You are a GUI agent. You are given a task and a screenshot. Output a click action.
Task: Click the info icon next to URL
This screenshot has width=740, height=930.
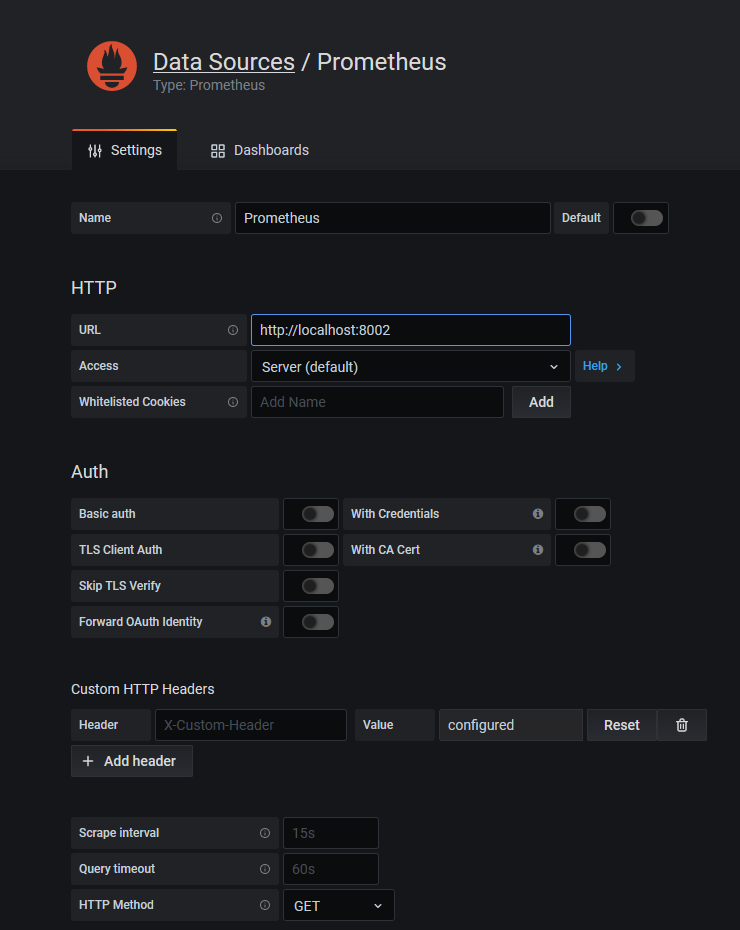pos(233,330)
